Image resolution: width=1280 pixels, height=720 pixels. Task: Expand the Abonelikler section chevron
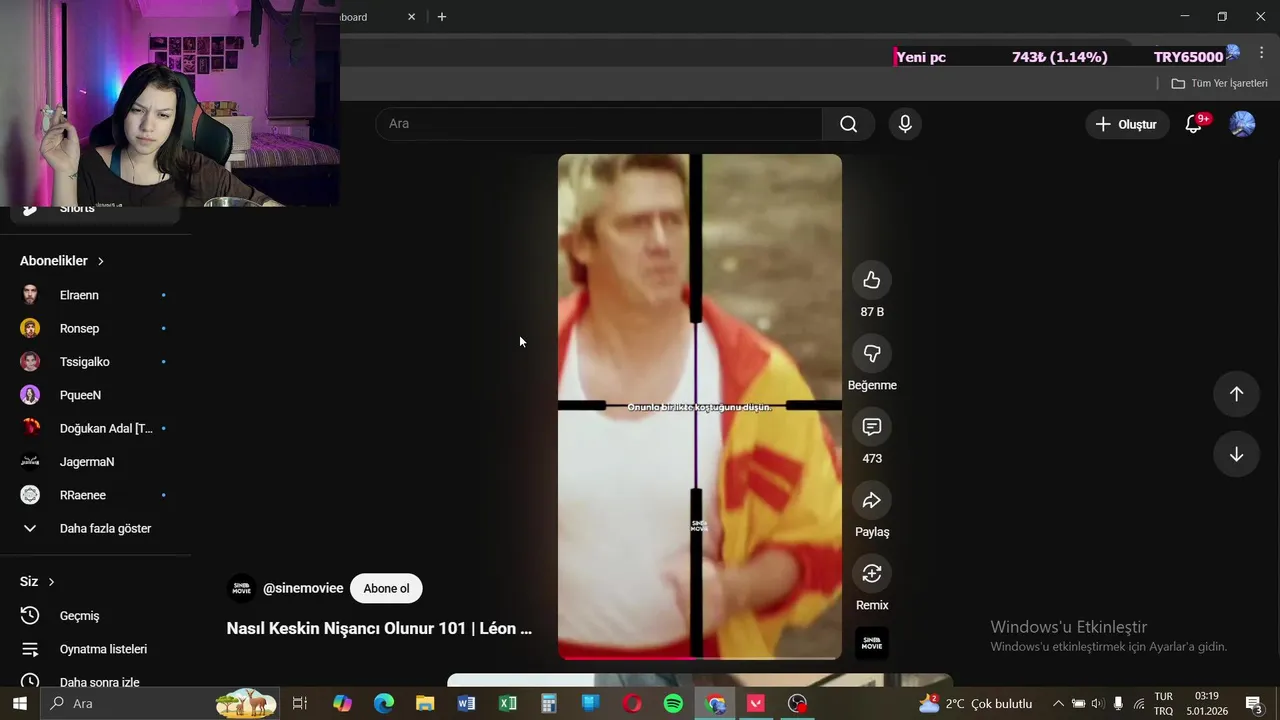[x=101, y=261]
